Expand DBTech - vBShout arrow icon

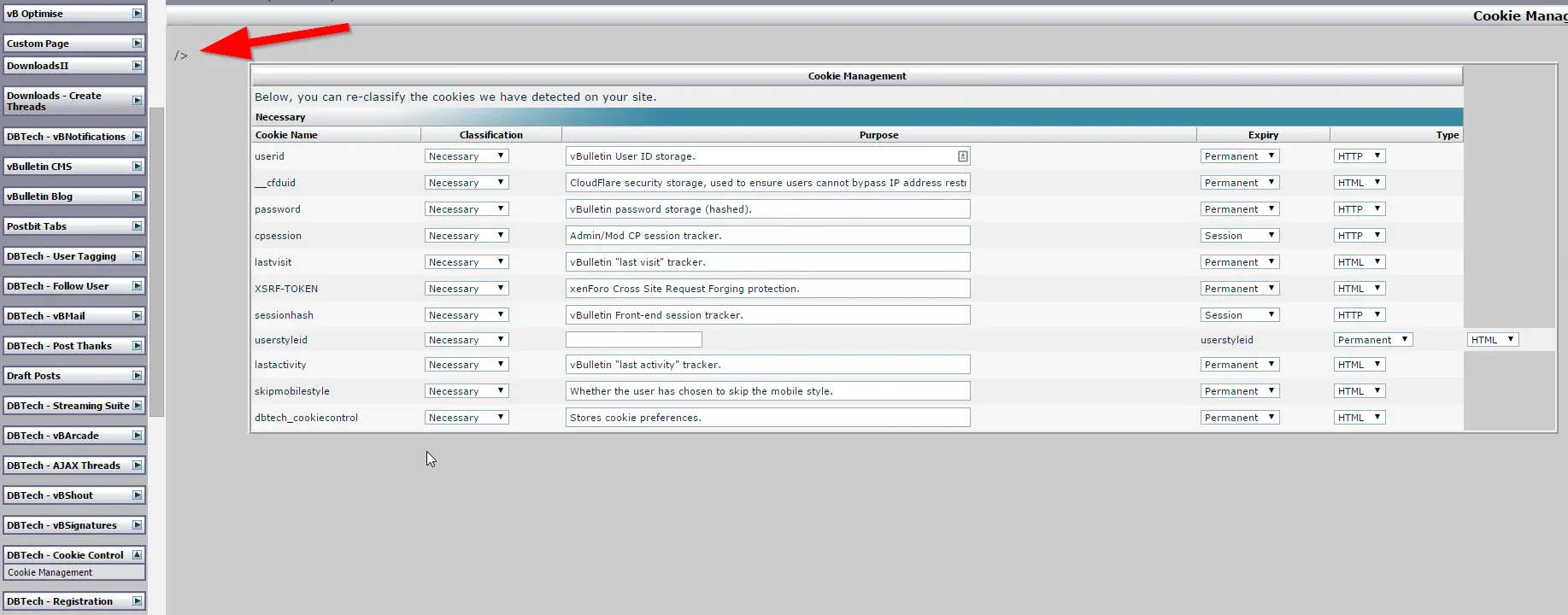[137, 495]
